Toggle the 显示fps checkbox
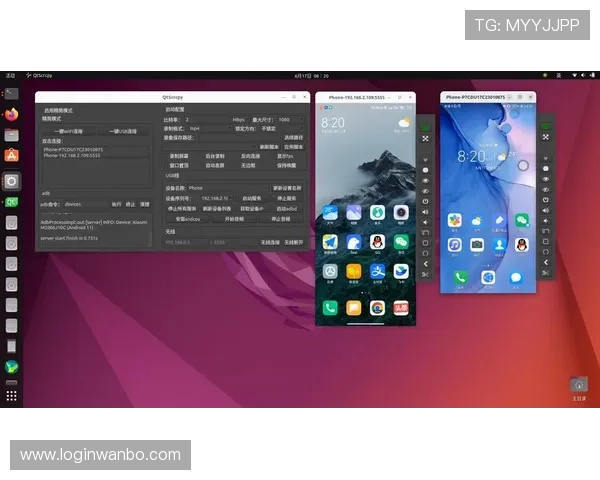This screenshot has width=600, height=480. pyautogui.click(x=284, y=156)
